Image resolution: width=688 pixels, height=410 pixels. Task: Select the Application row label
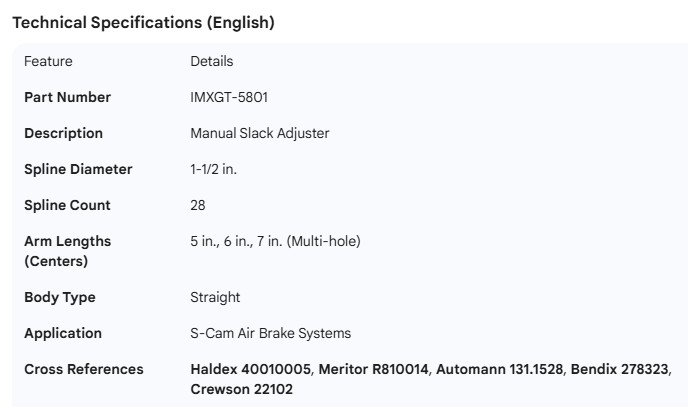click(x=63, y=333)
